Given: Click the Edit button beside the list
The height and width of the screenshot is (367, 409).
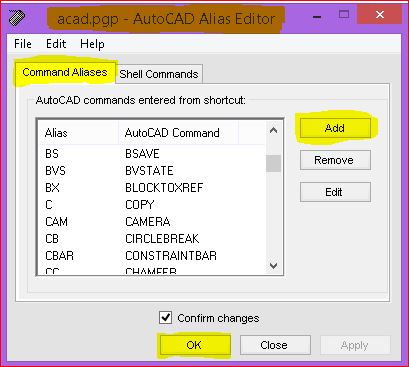Looking at the screenshot, I should 335,192.
